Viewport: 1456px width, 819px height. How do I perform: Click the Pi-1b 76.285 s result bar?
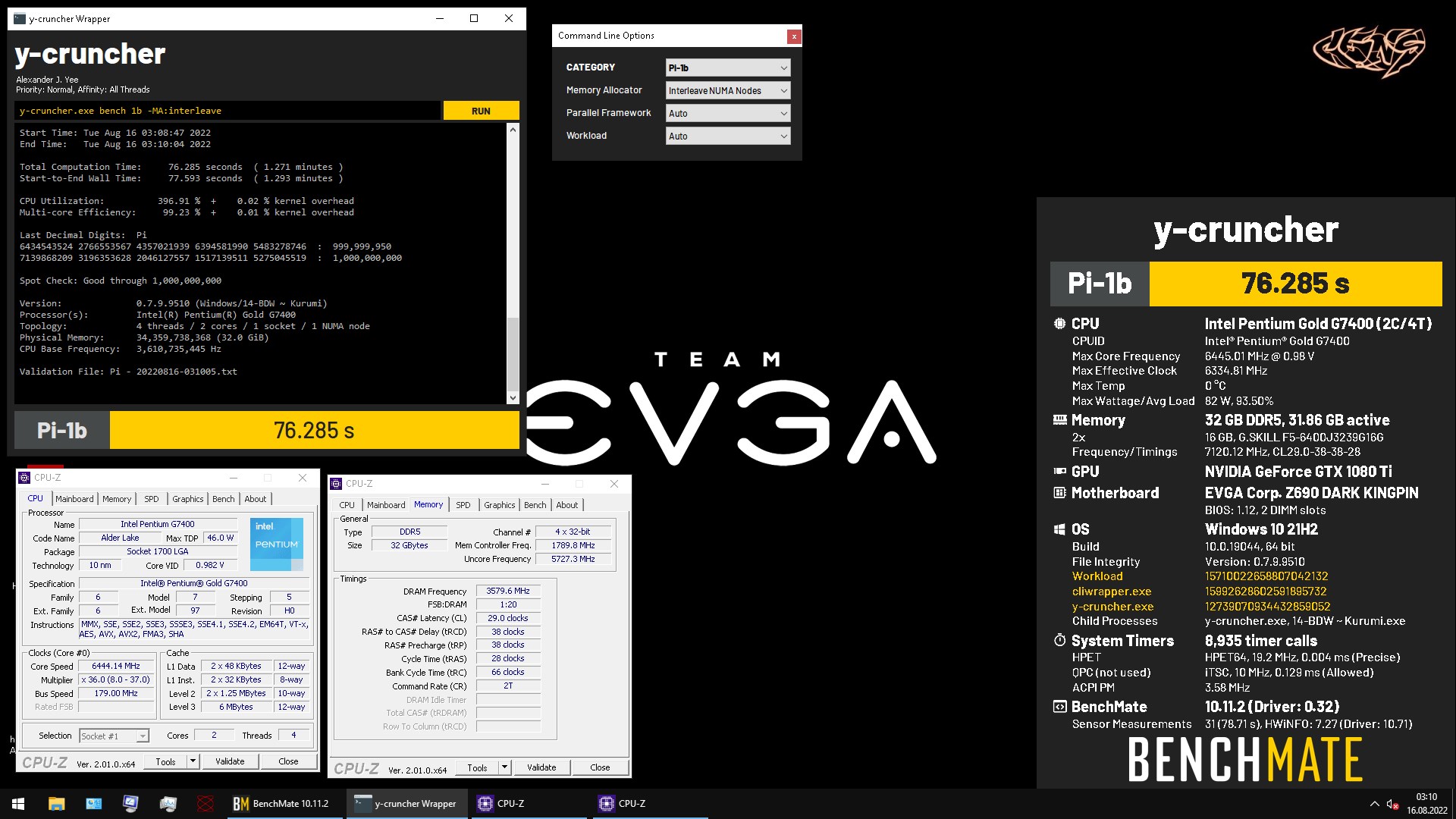(x=267, y=430)
